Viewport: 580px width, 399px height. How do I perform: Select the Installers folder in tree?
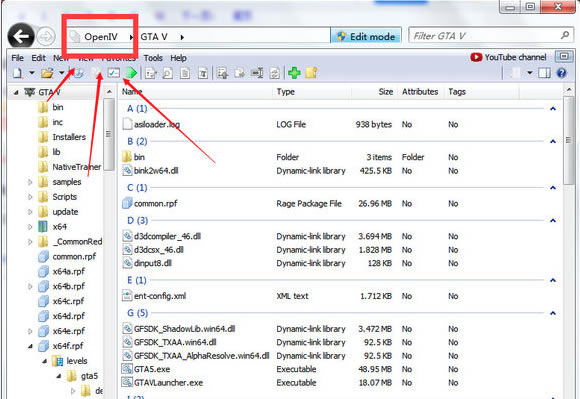[69, 137]
